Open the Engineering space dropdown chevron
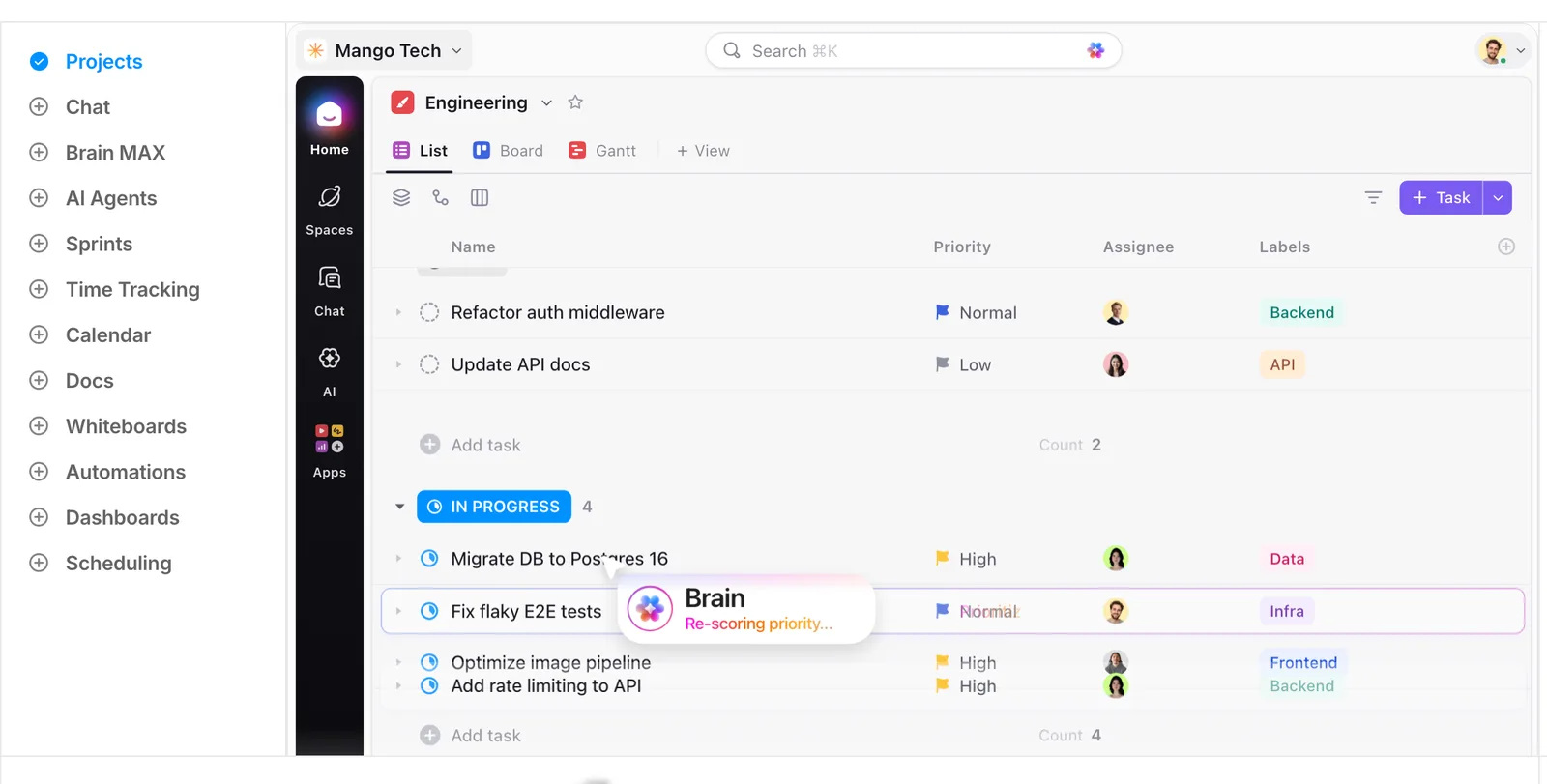 (x=546, y=102)
